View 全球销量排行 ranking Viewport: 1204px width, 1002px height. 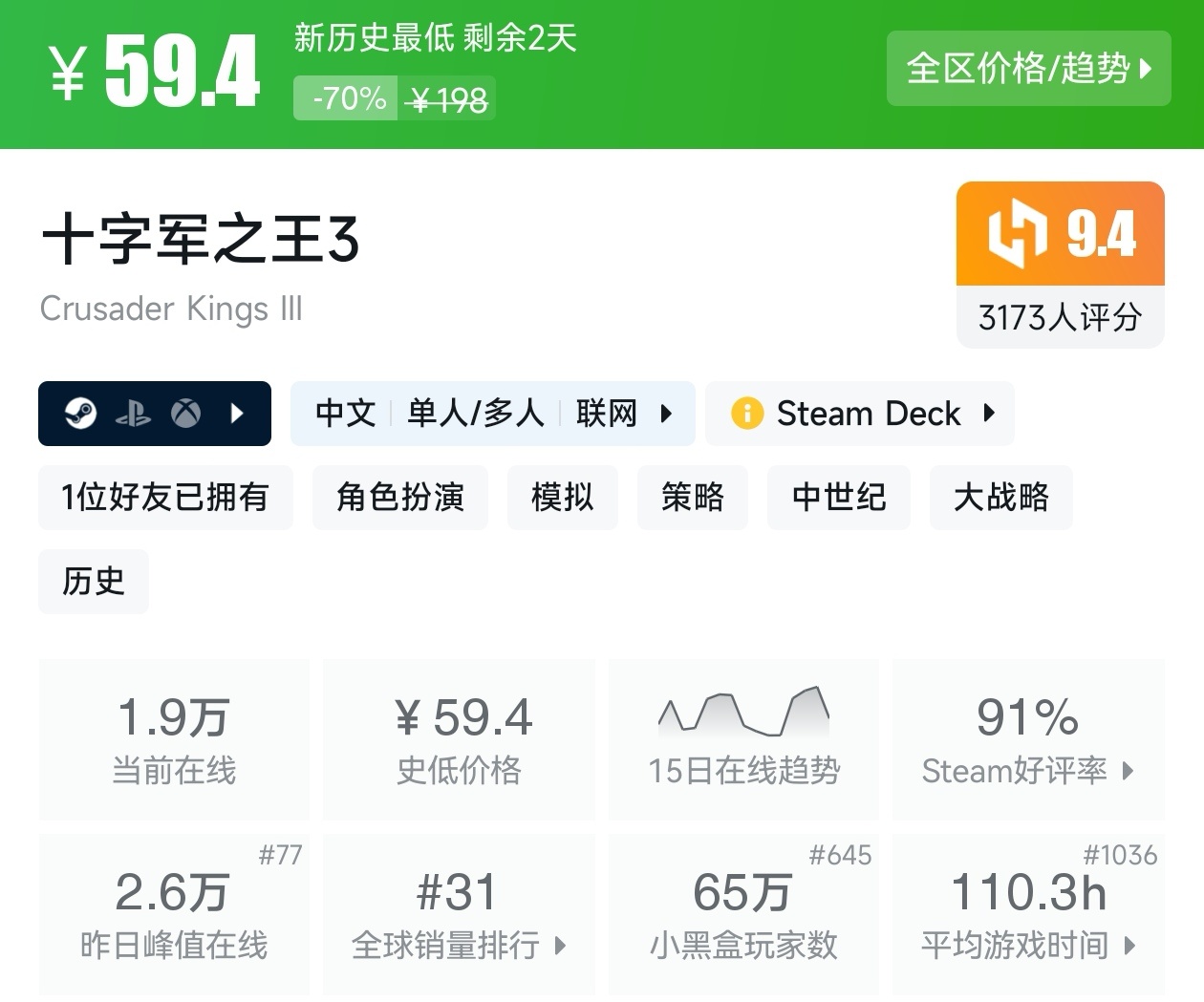coord(459,946)
